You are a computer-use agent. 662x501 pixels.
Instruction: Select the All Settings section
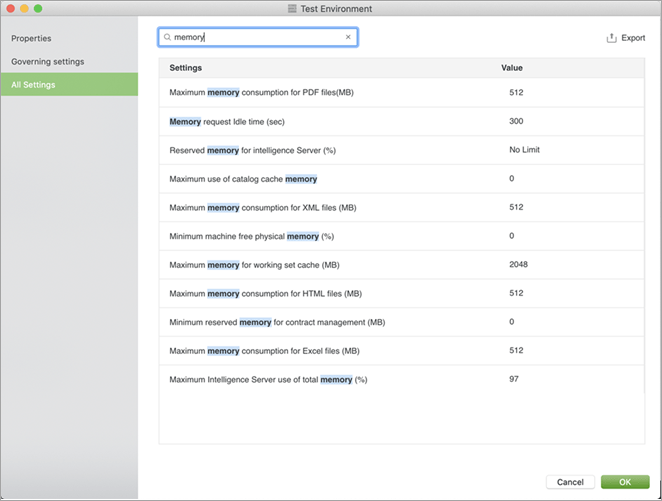click(33, 85)
